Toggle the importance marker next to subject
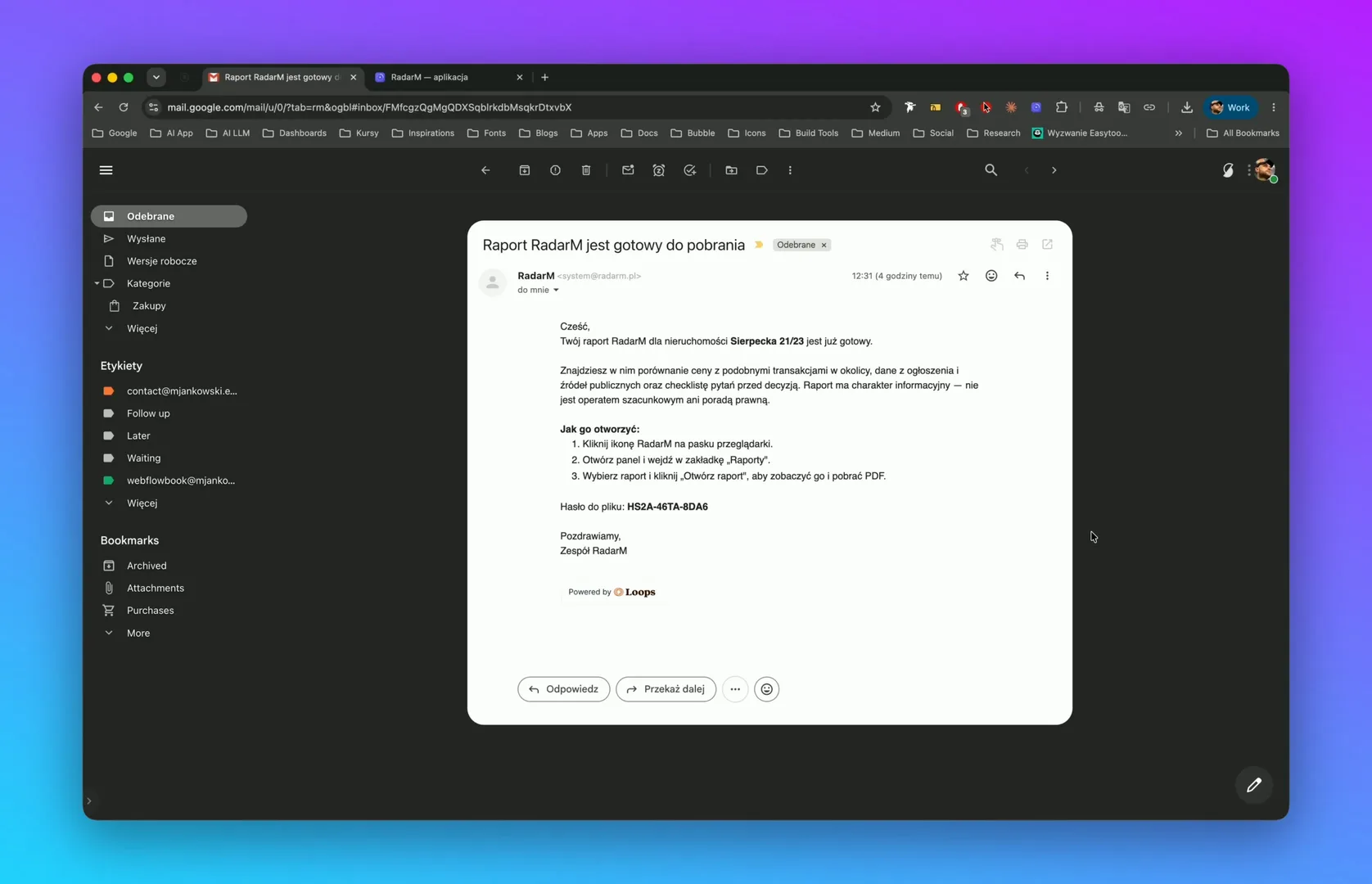Screen dimensions: 1372x884 (x=759, y=245)
